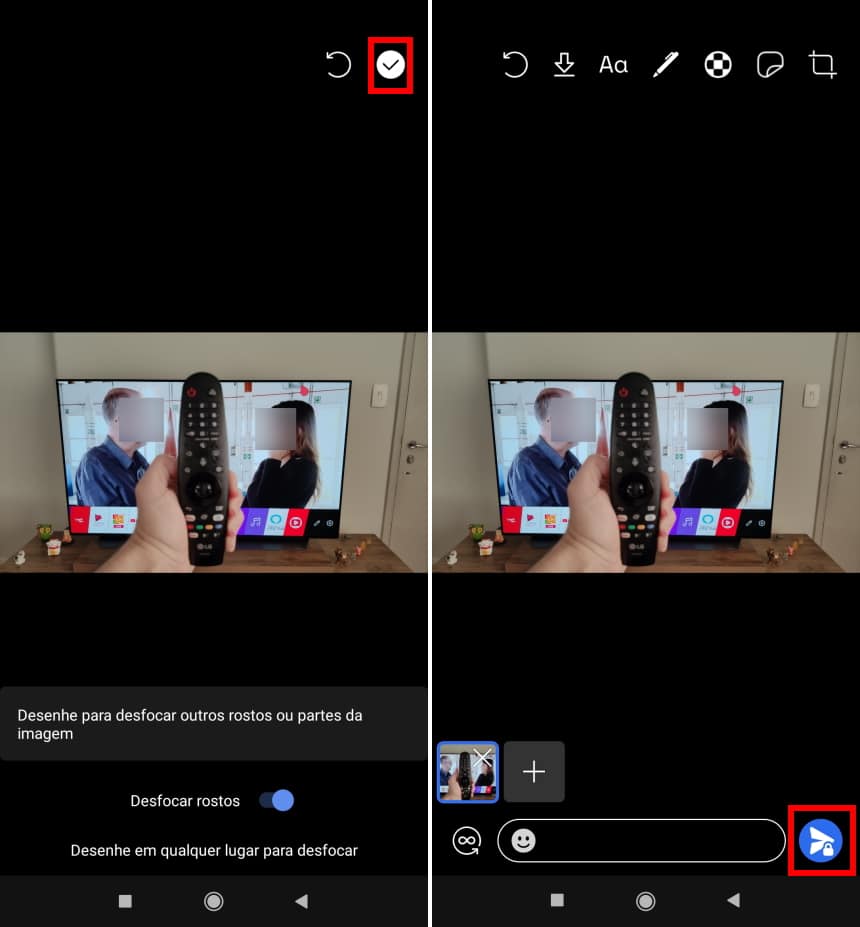Send the photo with the blue send button
Screen dimensions: 860x927
[820, 841]
